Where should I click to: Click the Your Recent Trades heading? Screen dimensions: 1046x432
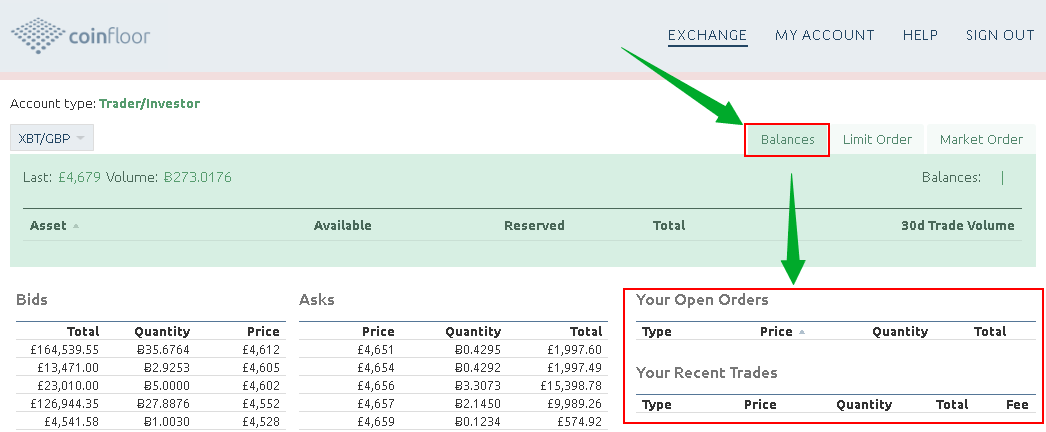pos(707,373)
